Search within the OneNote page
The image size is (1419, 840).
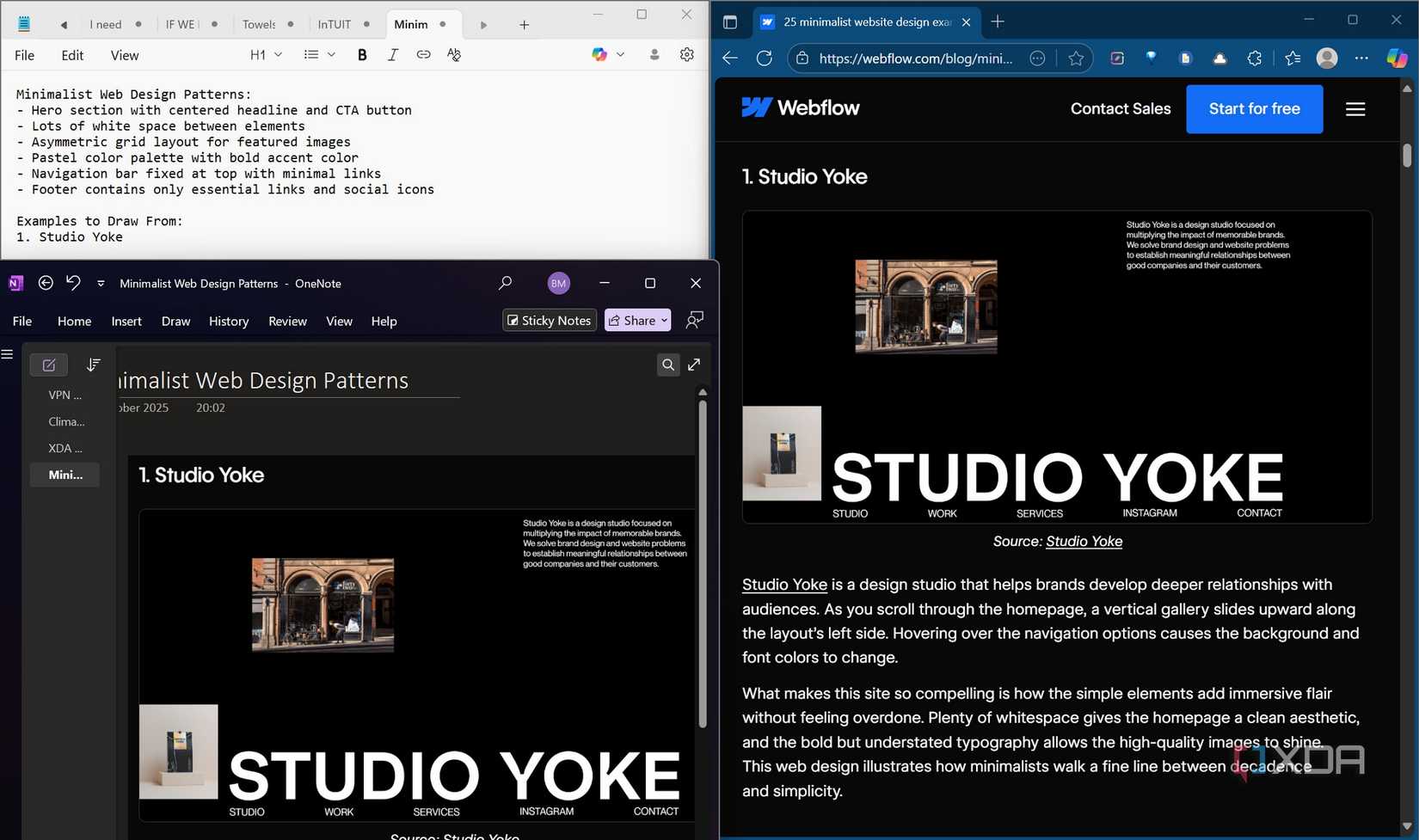(x=668, y=365)
